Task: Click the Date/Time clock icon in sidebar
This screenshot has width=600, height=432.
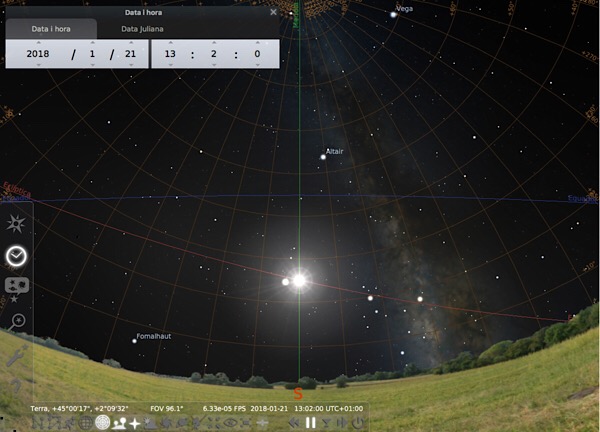Action: tap(16, 255)
